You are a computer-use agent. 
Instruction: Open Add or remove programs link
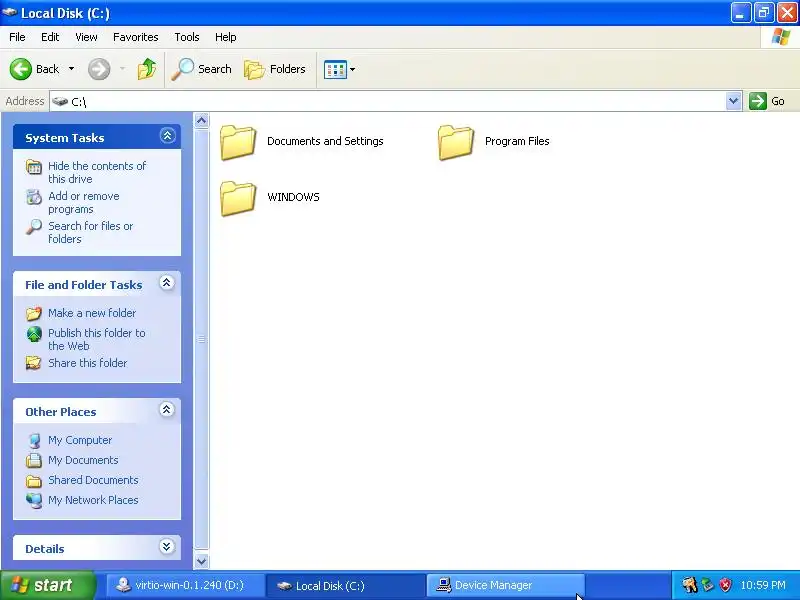pos(84,203)
